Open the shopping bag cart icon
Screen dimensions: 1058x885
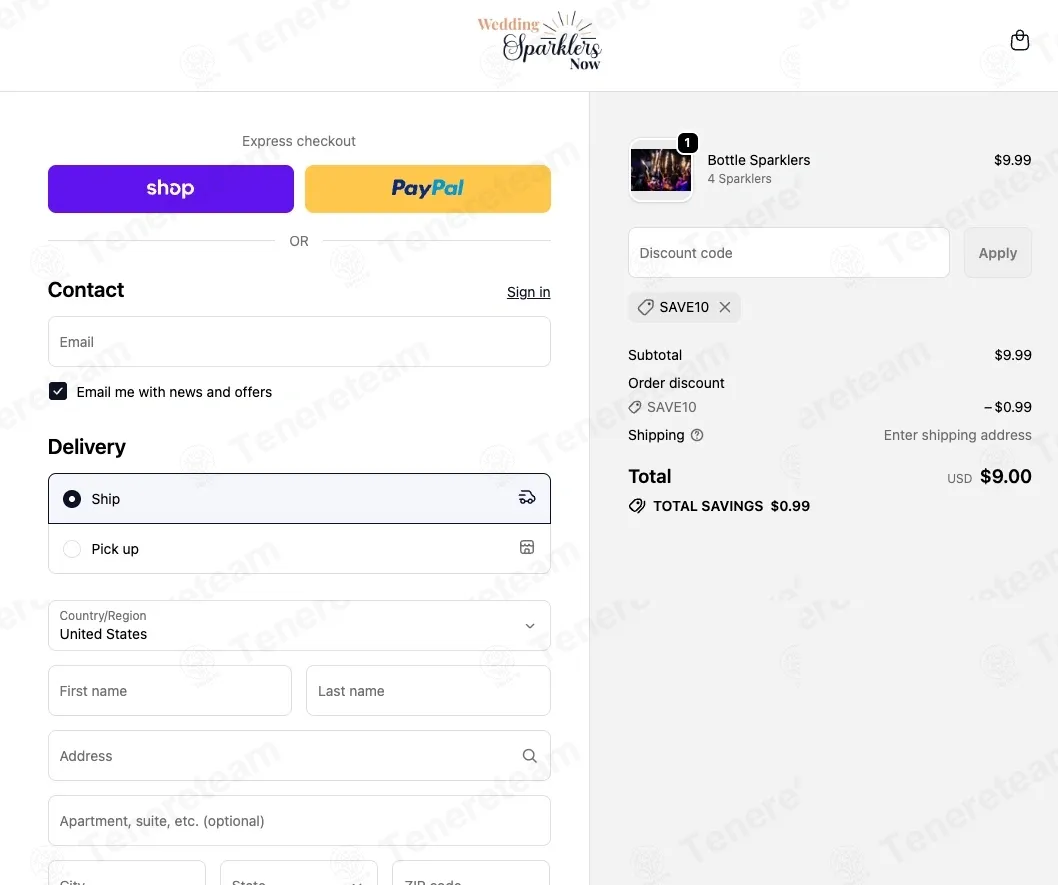coord(1020,40)
